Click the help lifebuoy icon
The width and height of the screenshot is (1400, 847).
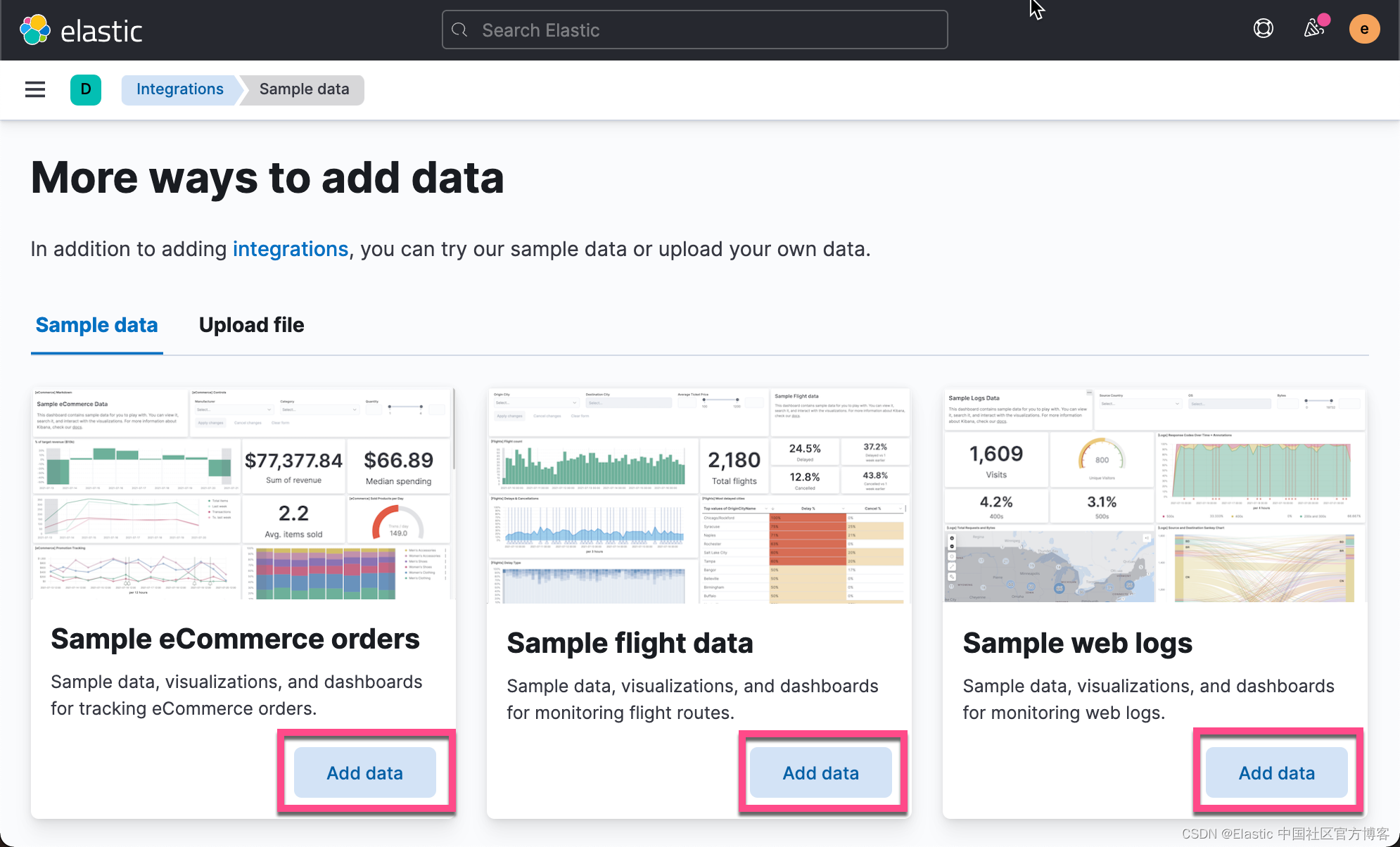(1264, 29)
